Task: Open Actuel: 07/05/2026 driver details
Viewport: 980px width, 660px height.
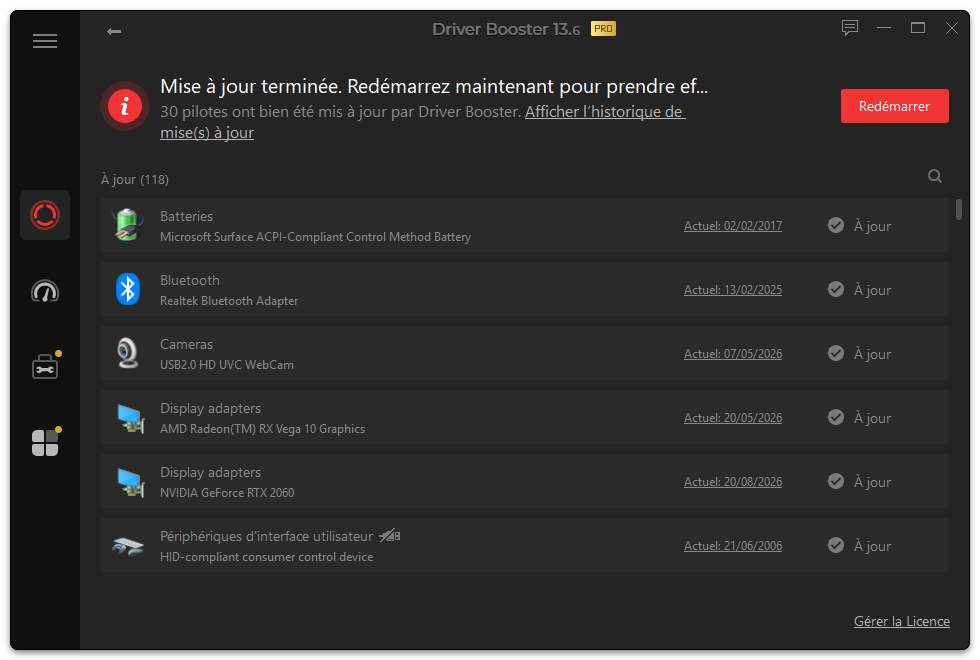Action: coord(732,354)
